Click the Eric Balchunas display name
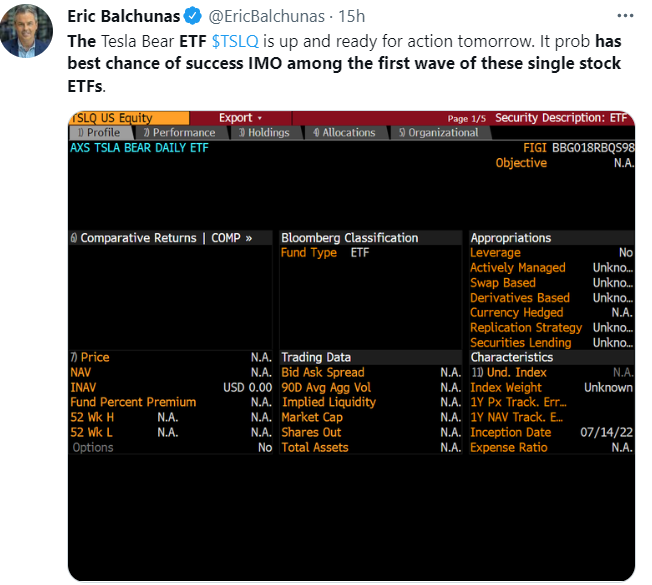Screen dimensions: 652x585 point(124,17)
